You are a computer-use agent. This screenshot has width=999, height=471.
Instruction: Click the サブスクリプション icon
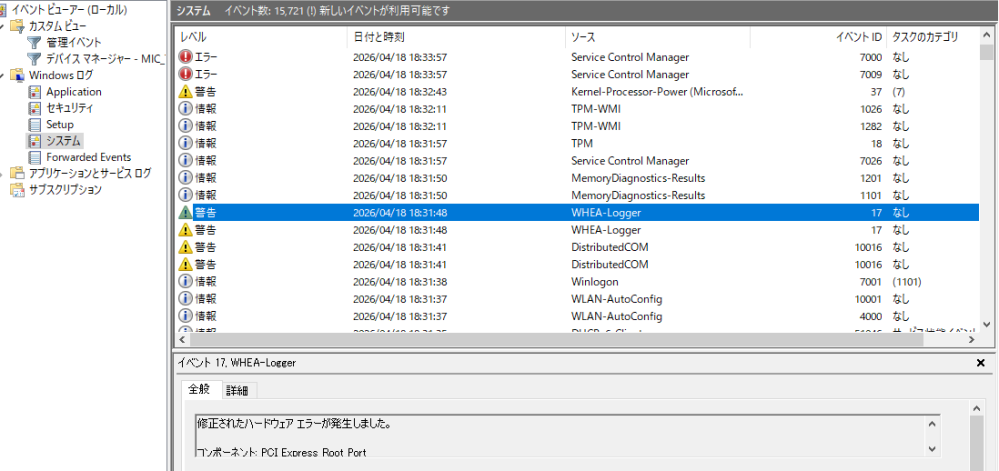click(17, 189)
